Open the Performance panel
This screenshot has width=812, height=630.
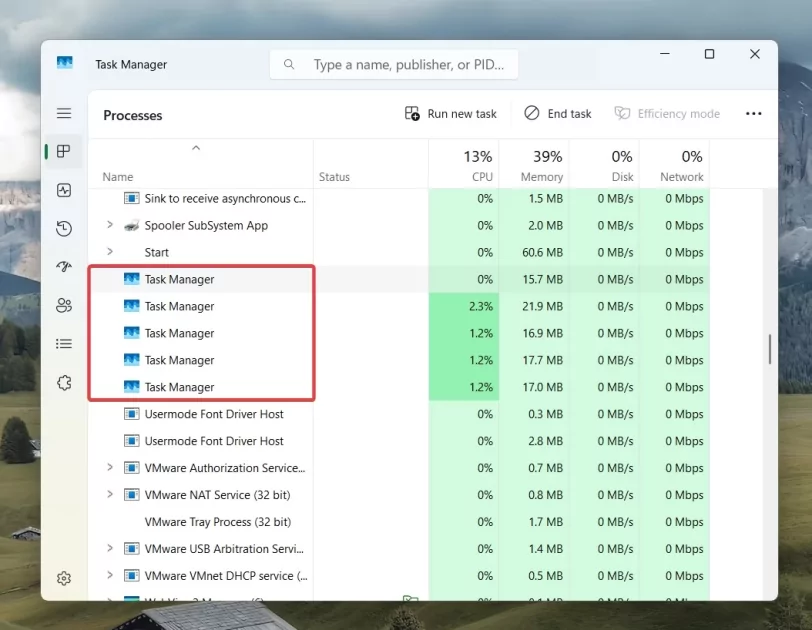click(64, 189)
